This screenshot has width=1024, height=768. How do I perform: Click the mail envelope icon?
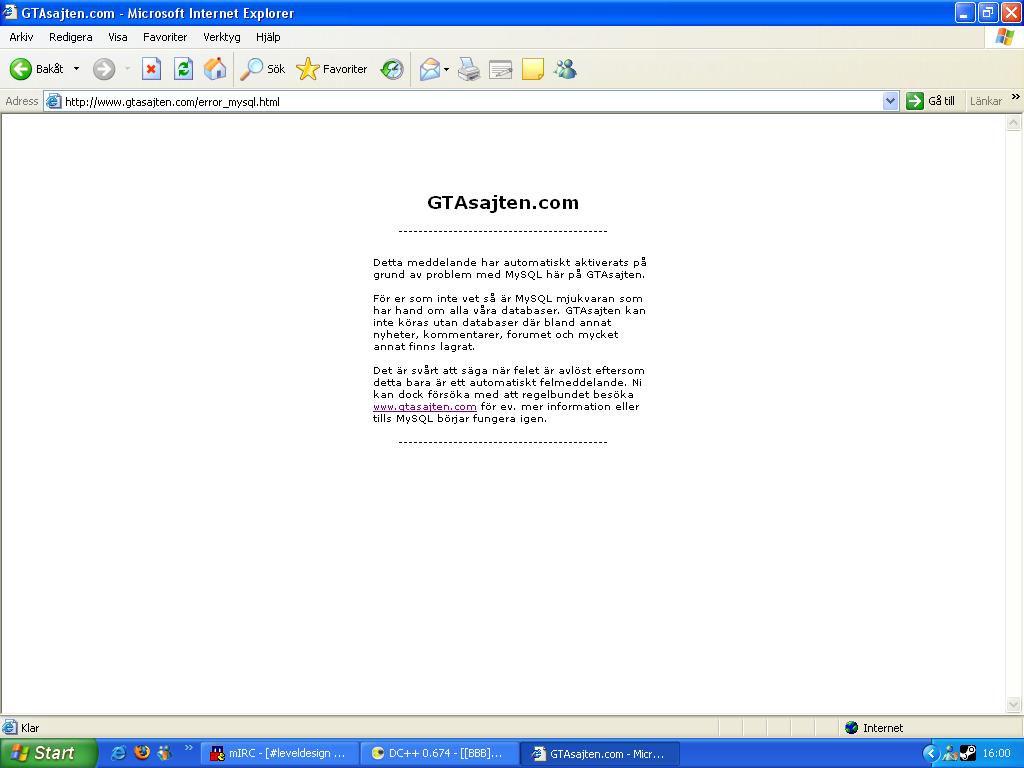point(430,69)
